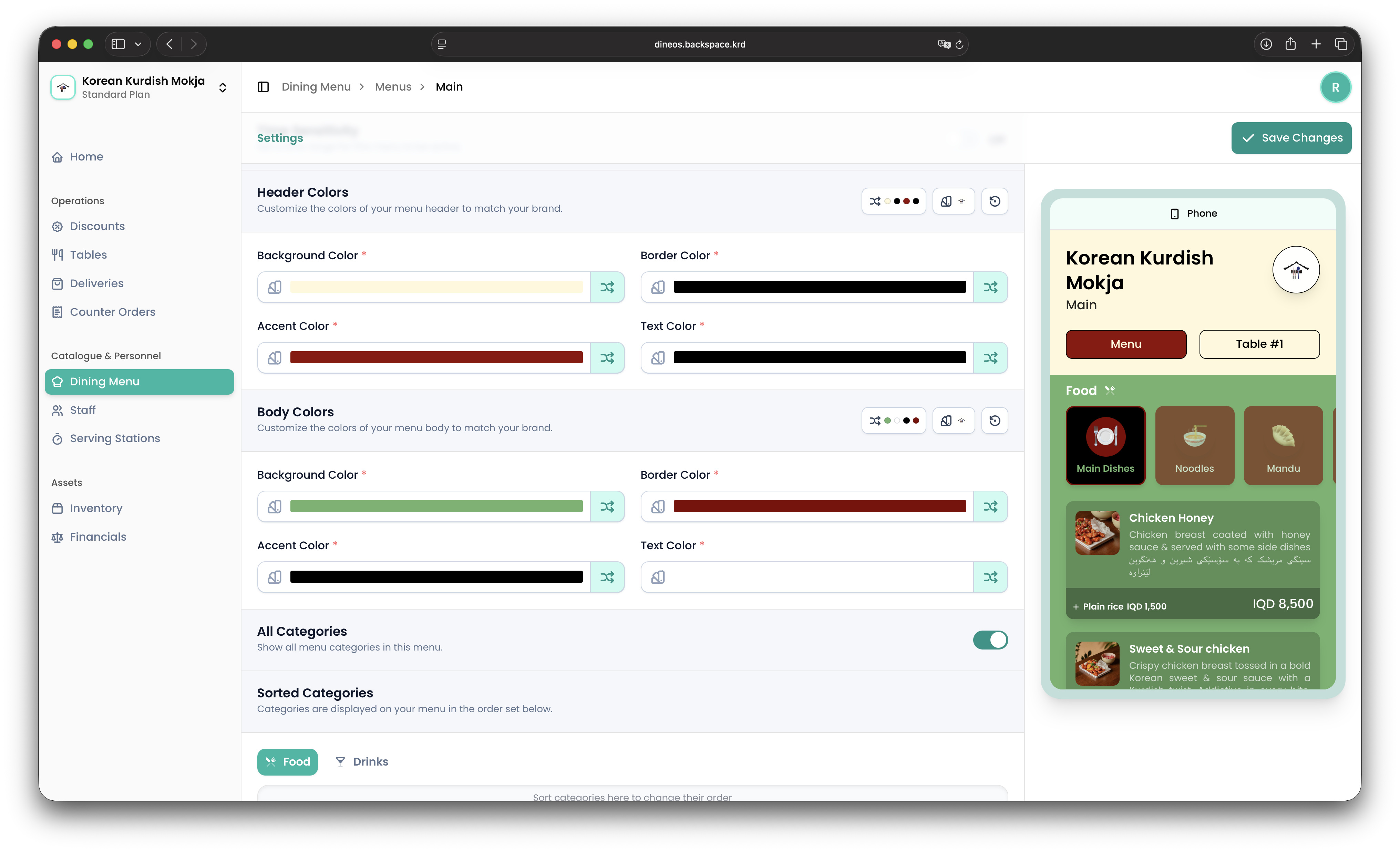1400x852 pixels.
Task: Open Inventory in the sidebar
Action: coord(139,508)
